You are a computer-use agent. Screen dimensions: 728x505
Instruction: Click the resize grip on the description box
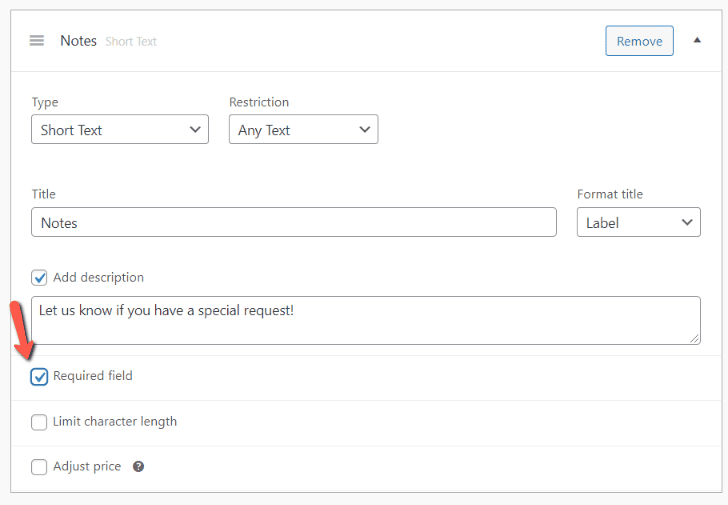coord(694,339)
